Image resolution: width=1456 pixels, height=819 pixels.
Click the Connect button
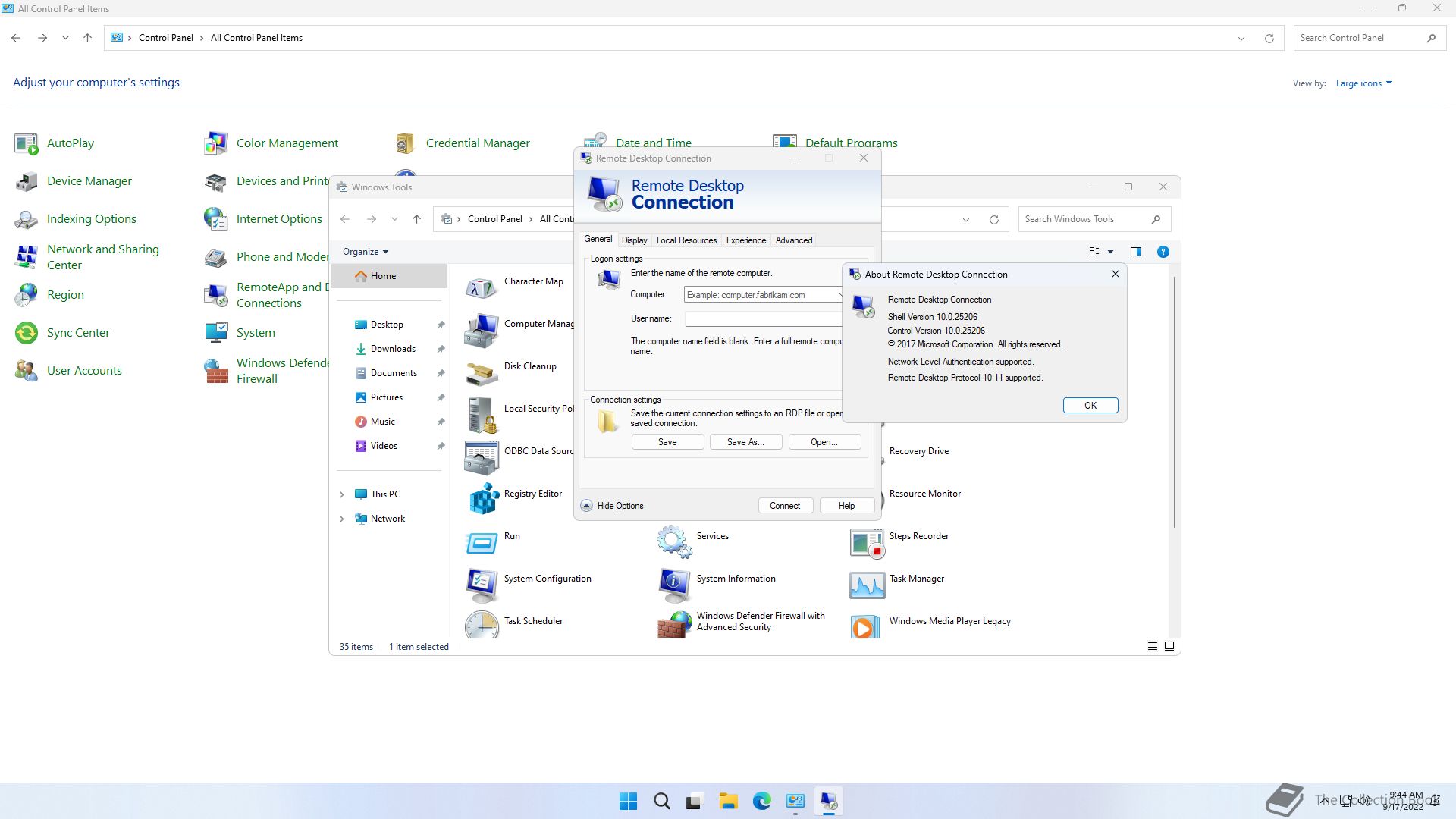click(x=785, y=506)
